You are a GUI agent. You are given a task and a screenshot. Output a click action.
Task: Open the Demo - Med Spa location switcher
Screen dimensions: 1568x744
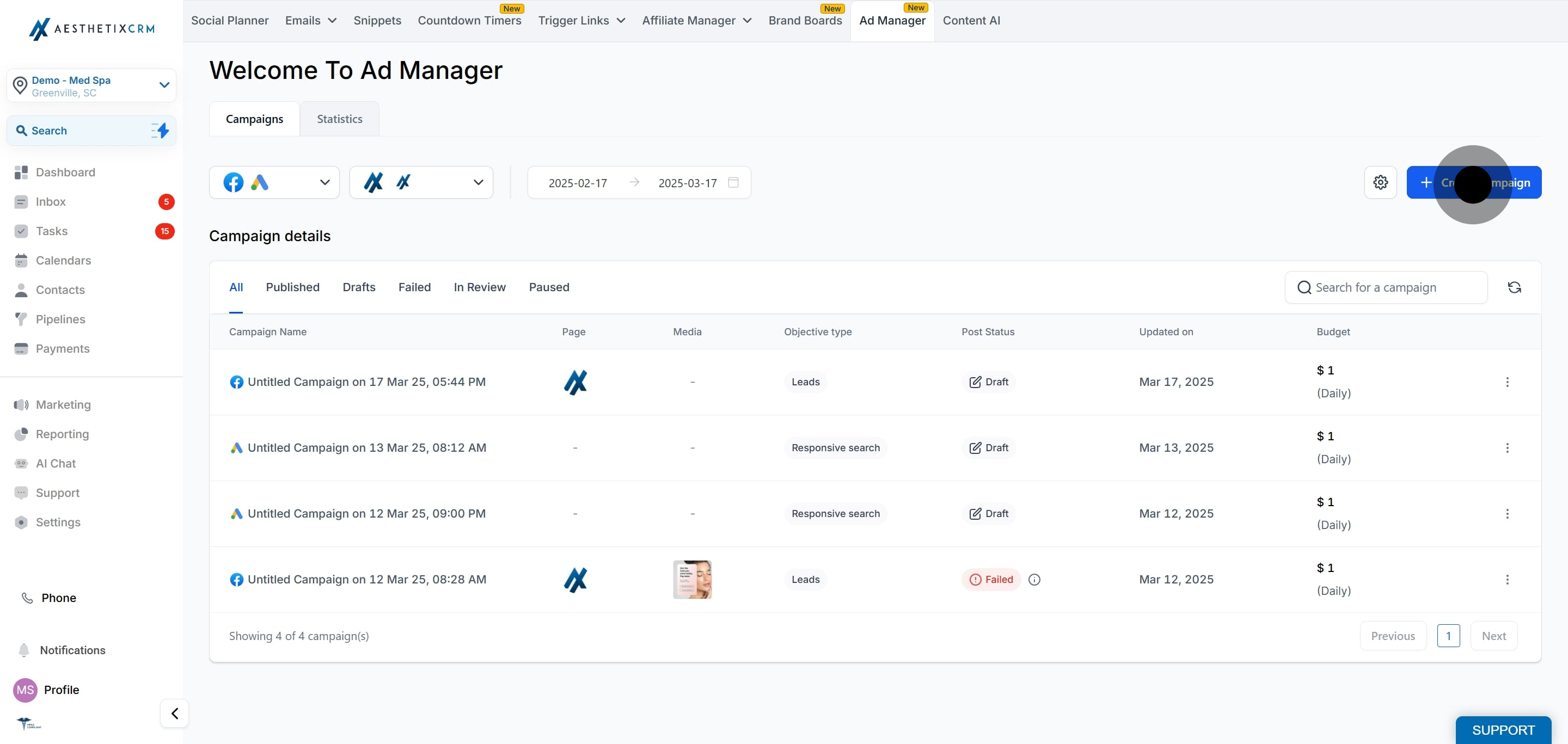point(91,86)
